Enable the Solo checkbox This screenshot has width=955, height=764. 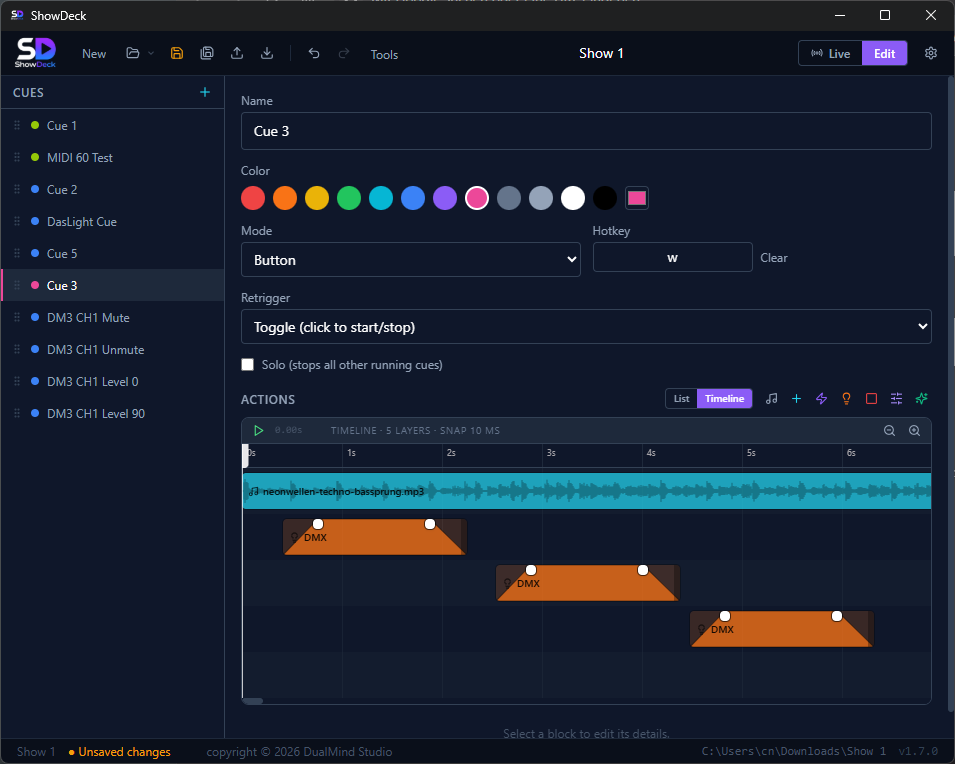coord(247,364)
